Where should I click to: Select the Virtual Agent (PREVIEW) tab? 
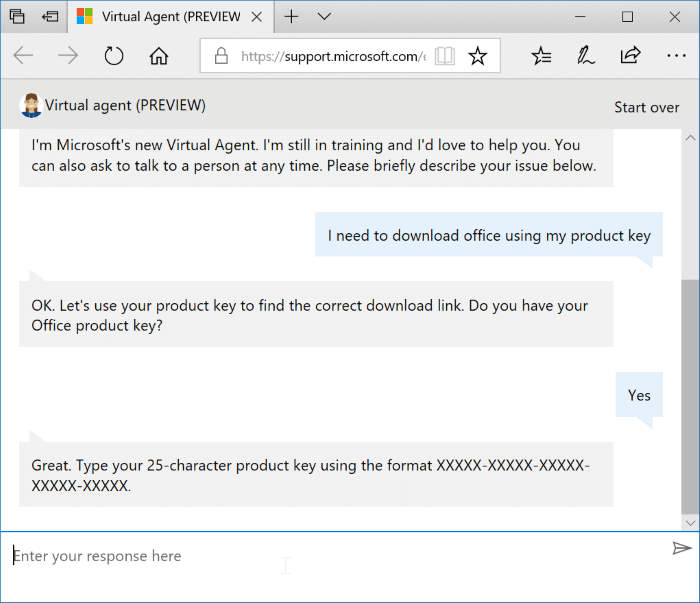point(171,17)
